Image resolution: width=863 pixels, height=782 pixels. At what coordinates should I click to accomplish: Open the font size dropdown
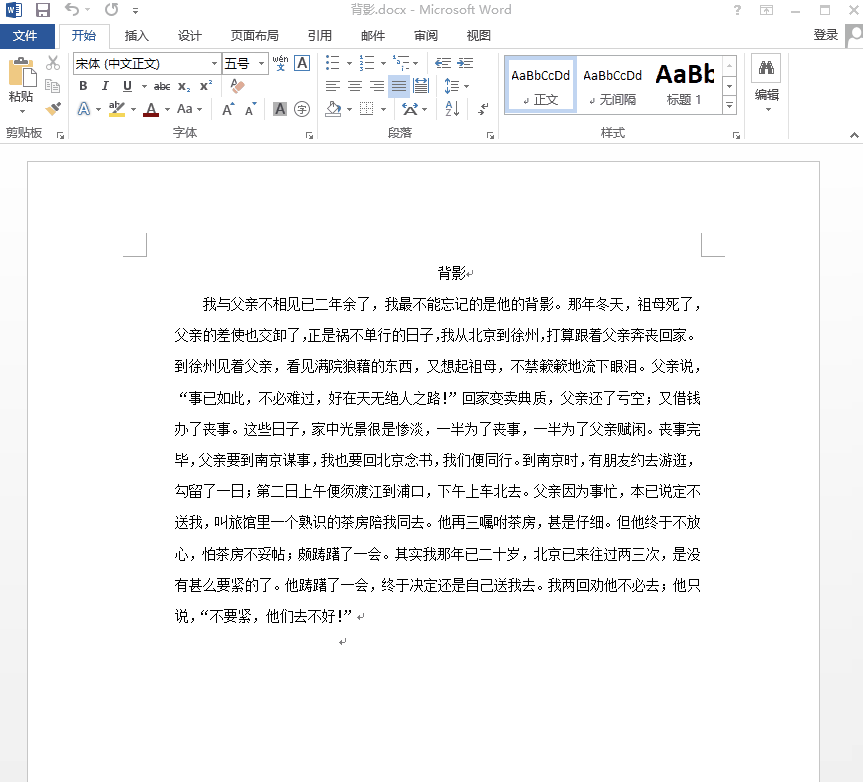coord(262,63)
